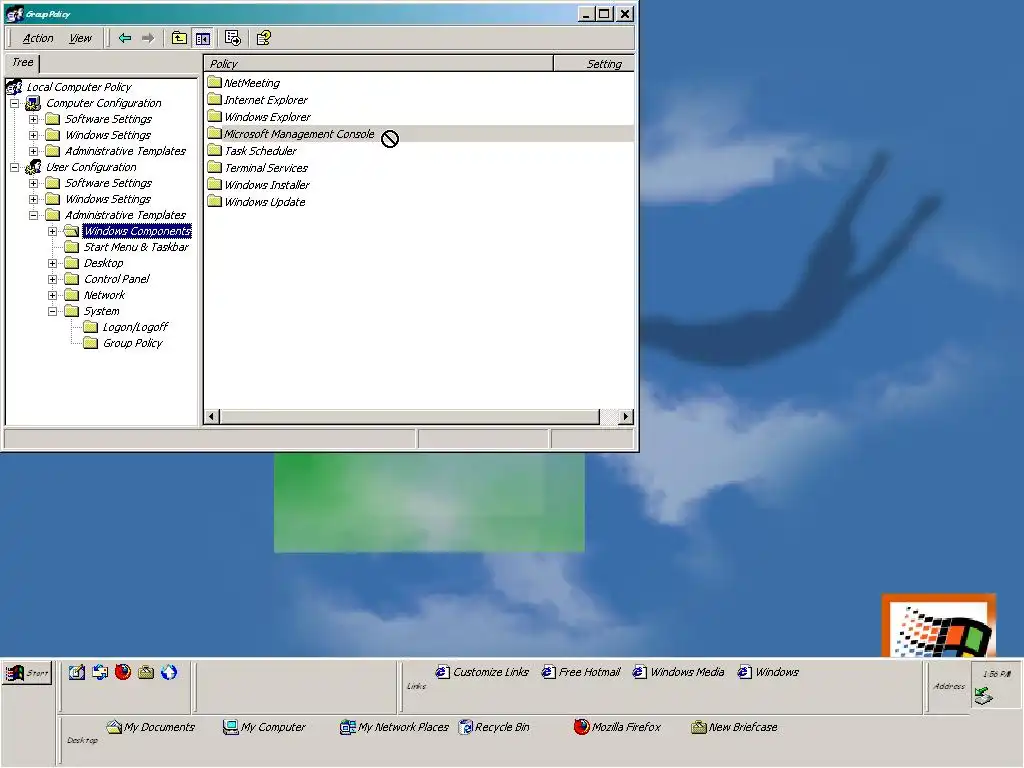Expand the Windows Components tree node

52,231
